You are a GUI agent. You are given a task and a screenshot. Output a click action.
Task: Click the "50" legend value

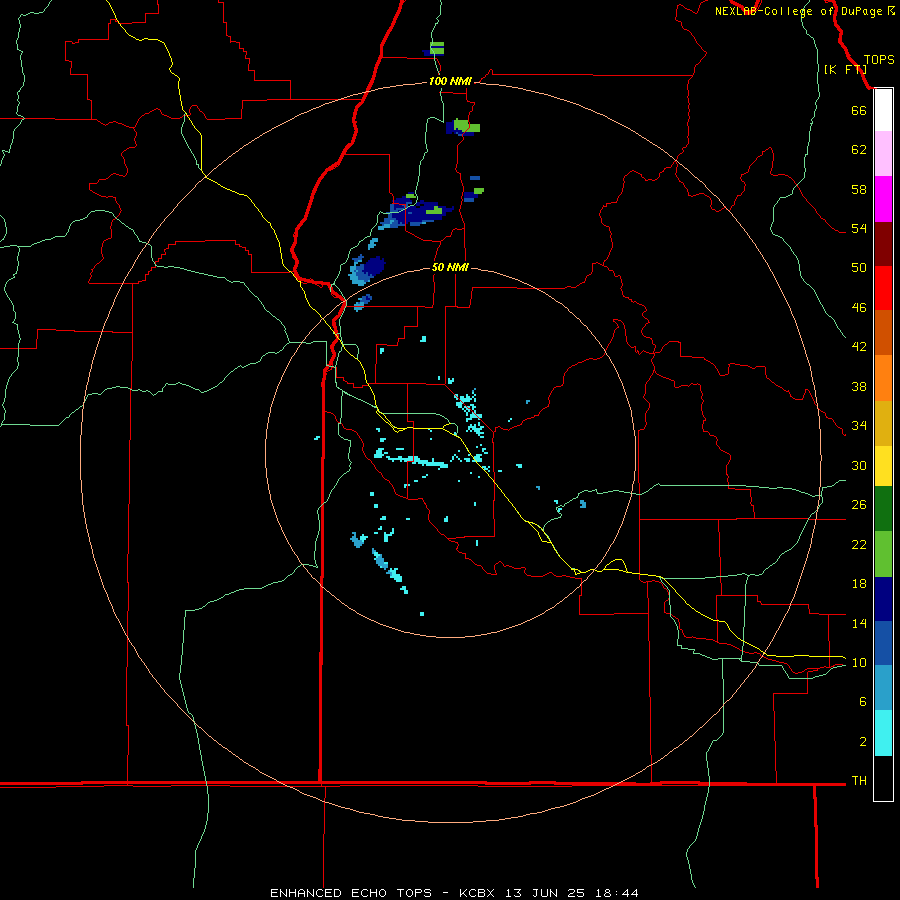coord(859,268)
